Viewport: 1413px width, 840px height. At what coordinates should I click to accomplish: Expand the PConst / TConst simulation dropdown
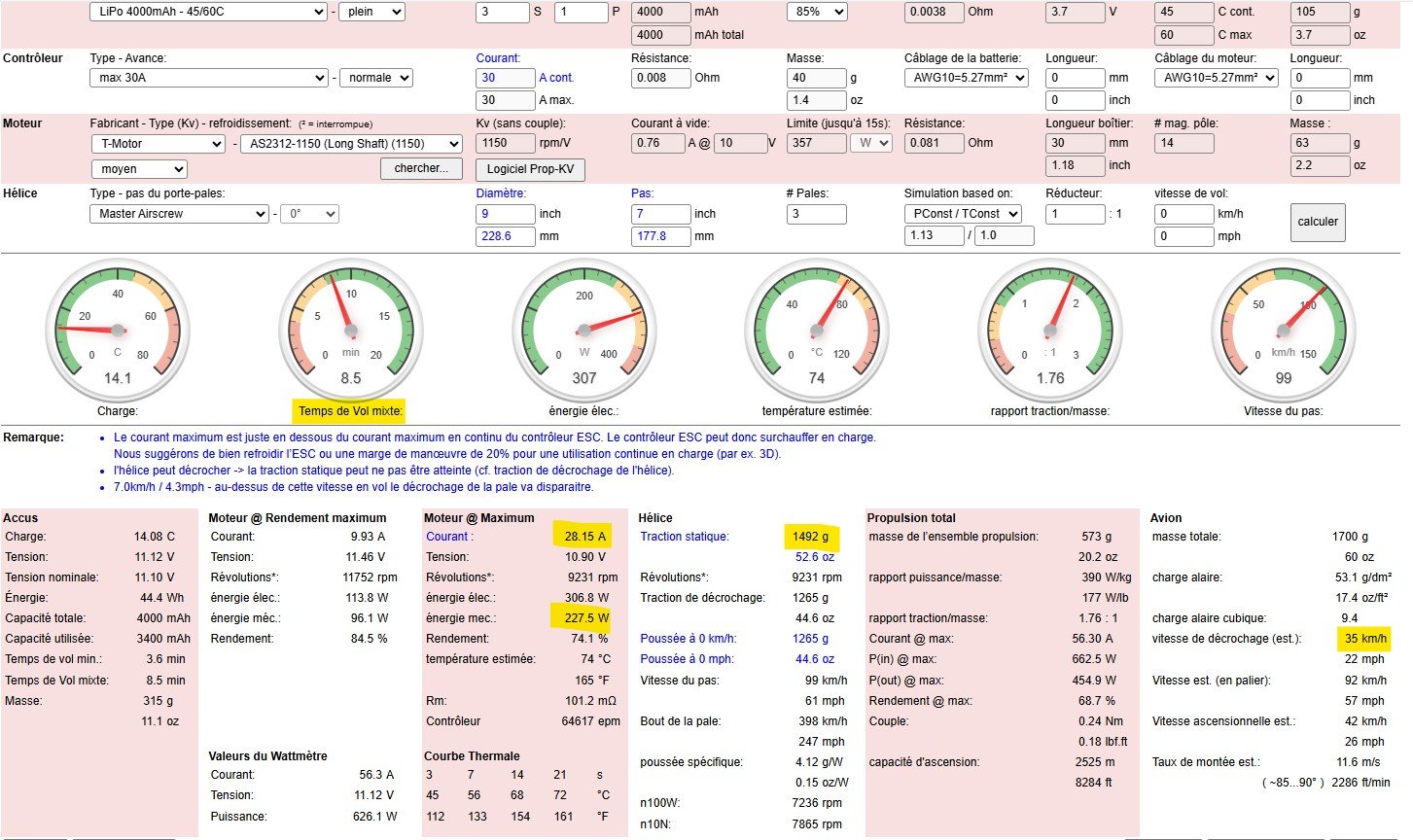tap(963, 214)
